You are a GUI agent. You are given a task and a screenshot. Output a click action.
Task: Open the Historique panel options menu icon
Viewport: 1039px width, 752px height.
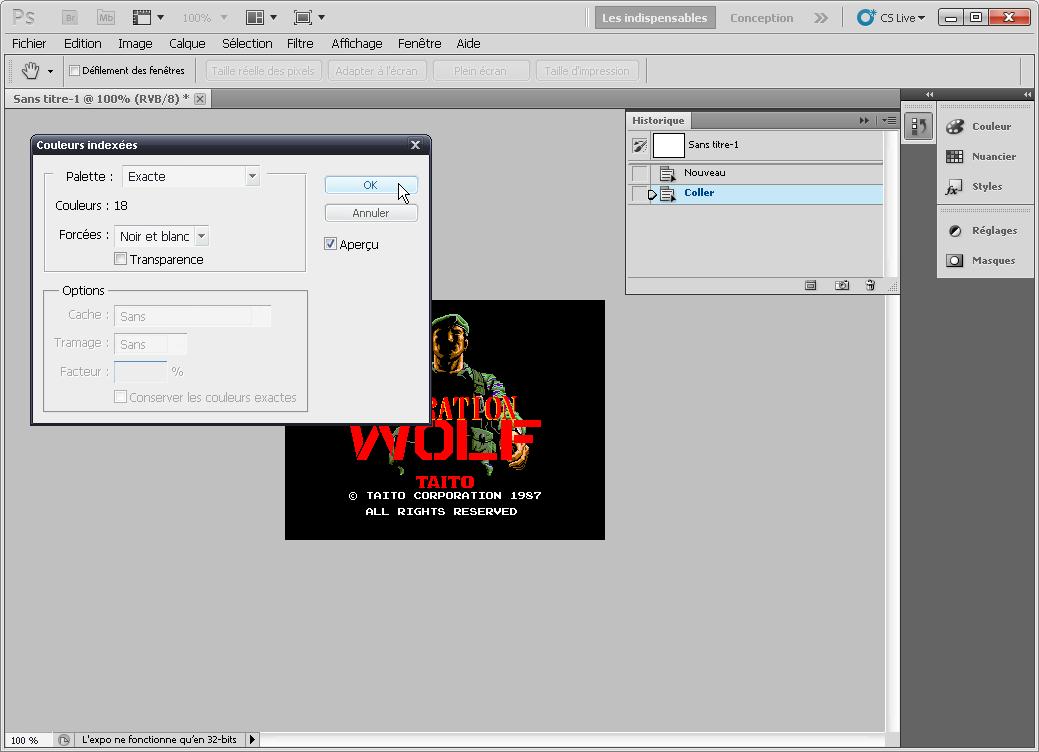(x=889, y=121)
